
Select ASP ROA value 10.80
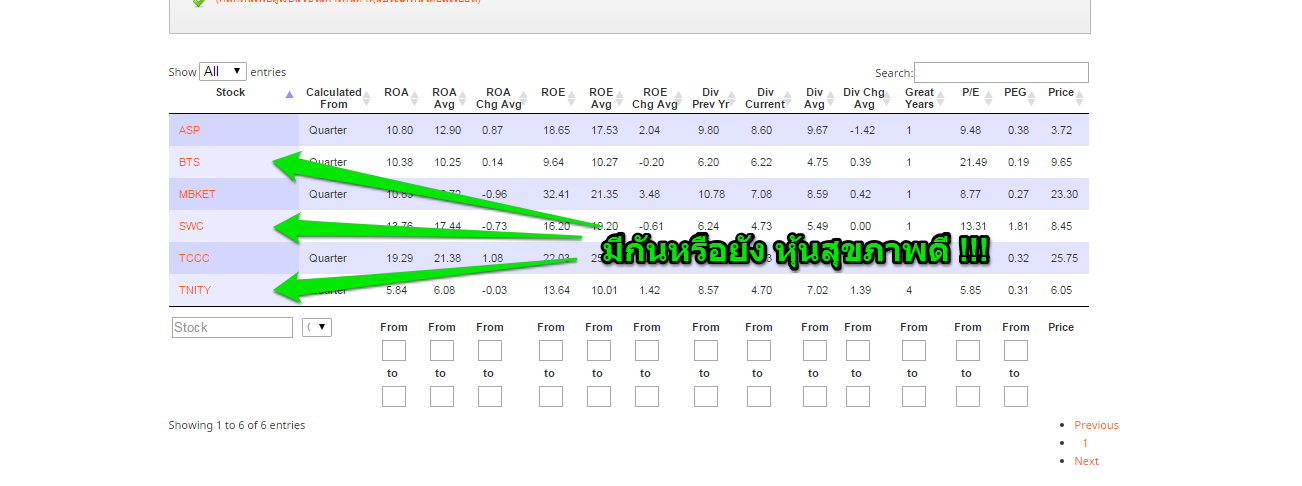pyautogui.click(x=400, y=130)
